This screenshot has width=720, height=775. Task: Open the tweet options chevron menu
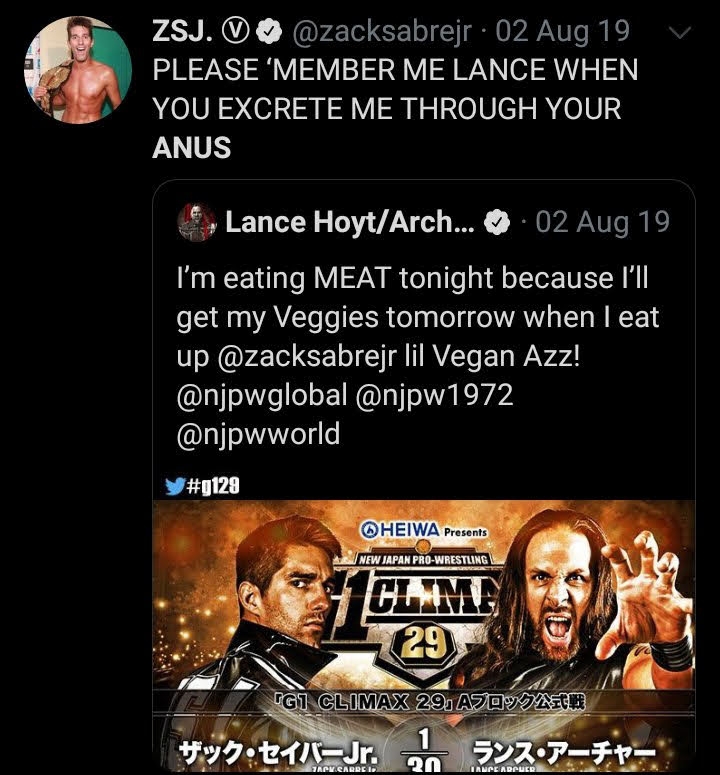pos(678,34)
